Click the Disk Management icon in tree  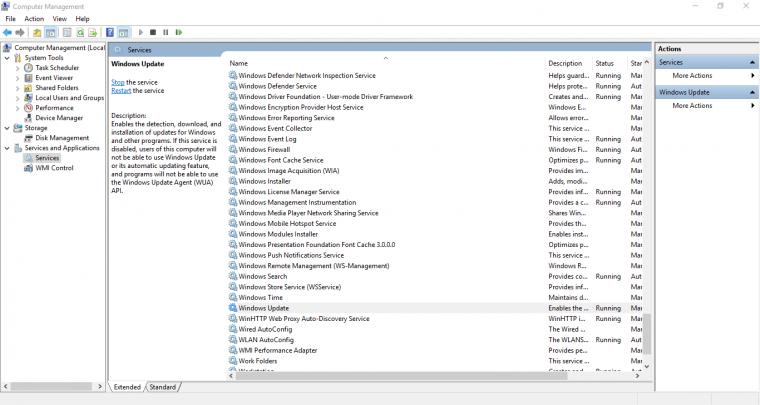coord(29,138)
